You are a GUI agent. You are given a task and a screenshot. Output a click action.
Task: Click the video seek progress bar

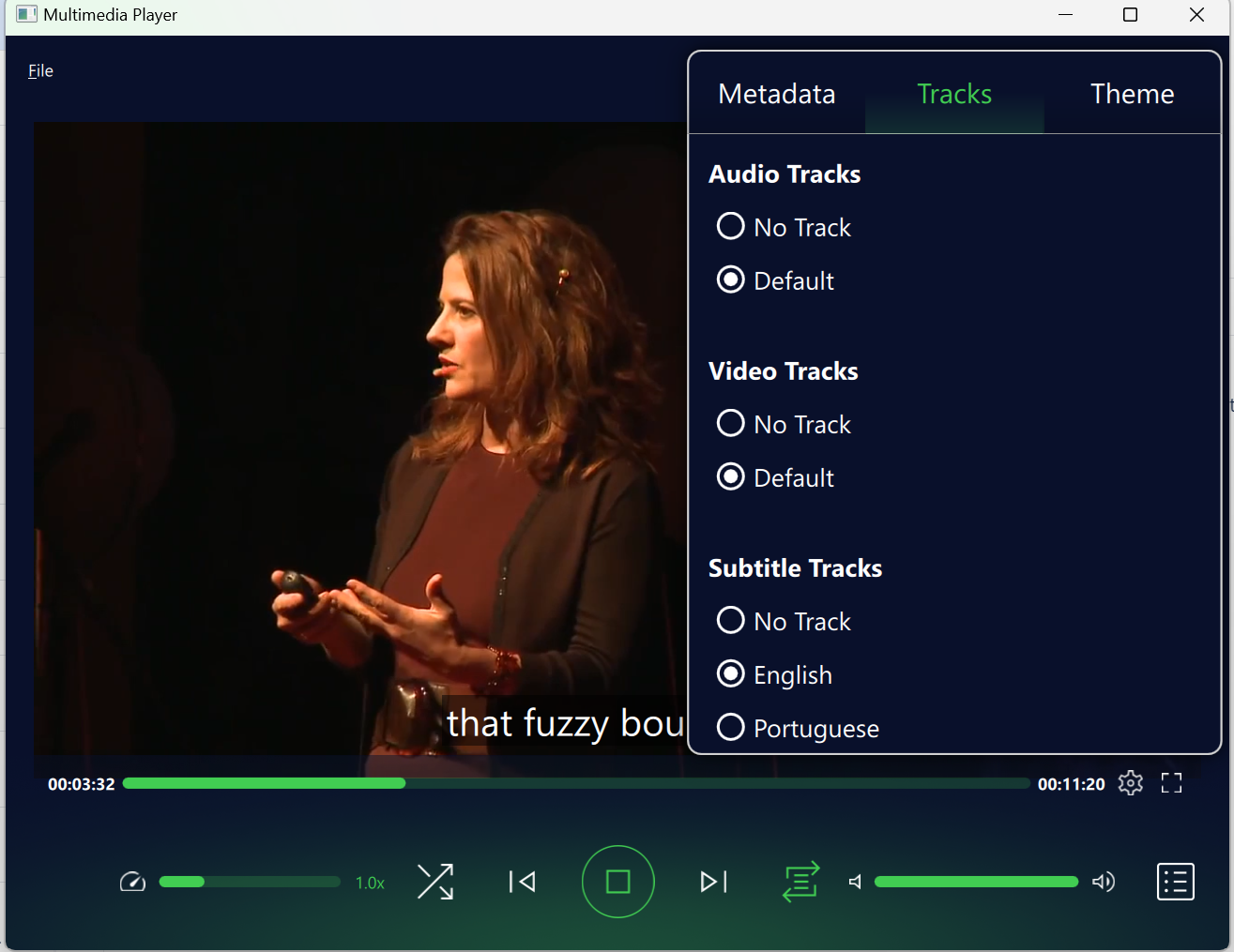coord(576,783)
